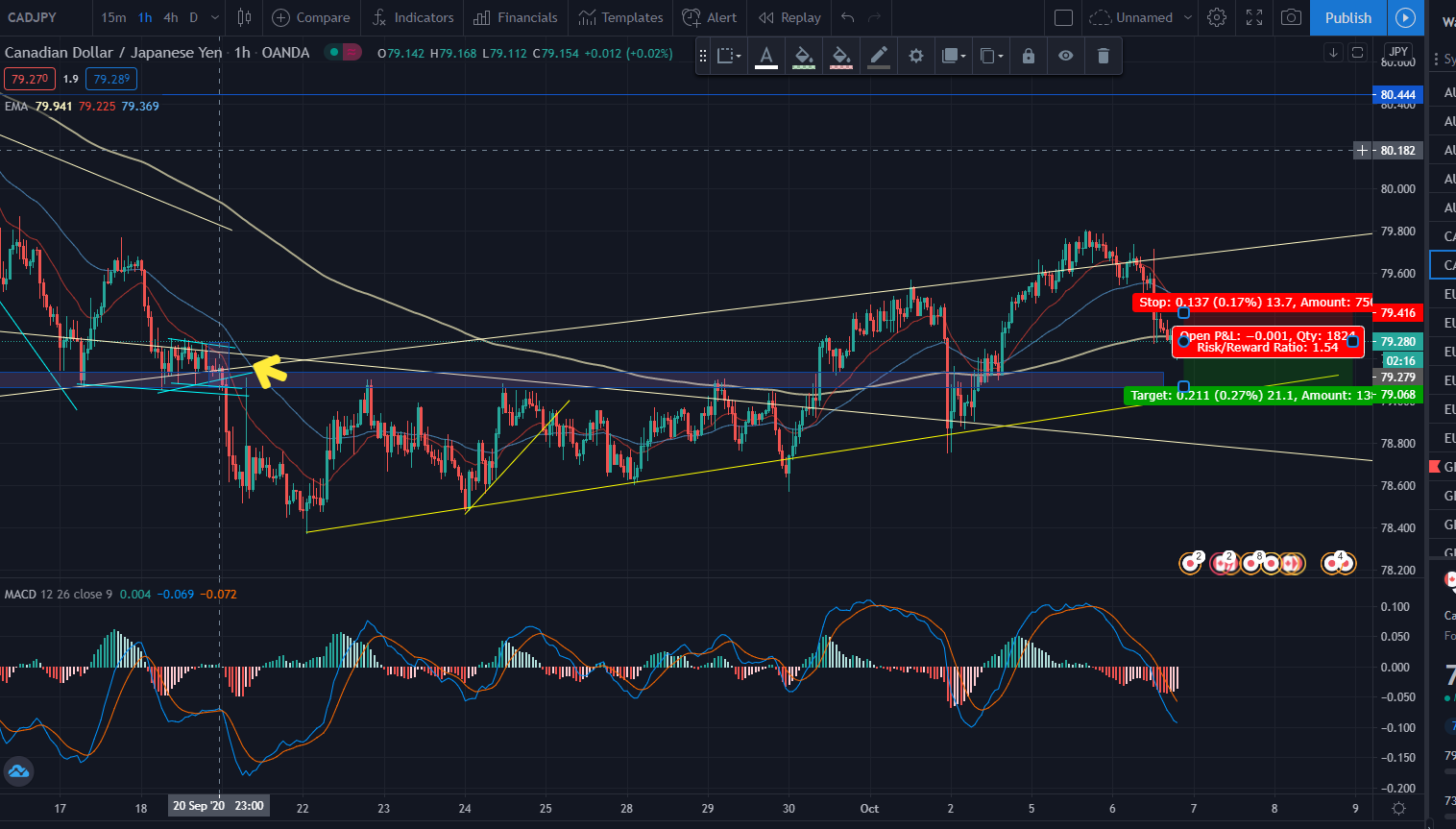1456x829 pixels.
Task: Open the candlestick chart style selector
Action: [245, 17]
